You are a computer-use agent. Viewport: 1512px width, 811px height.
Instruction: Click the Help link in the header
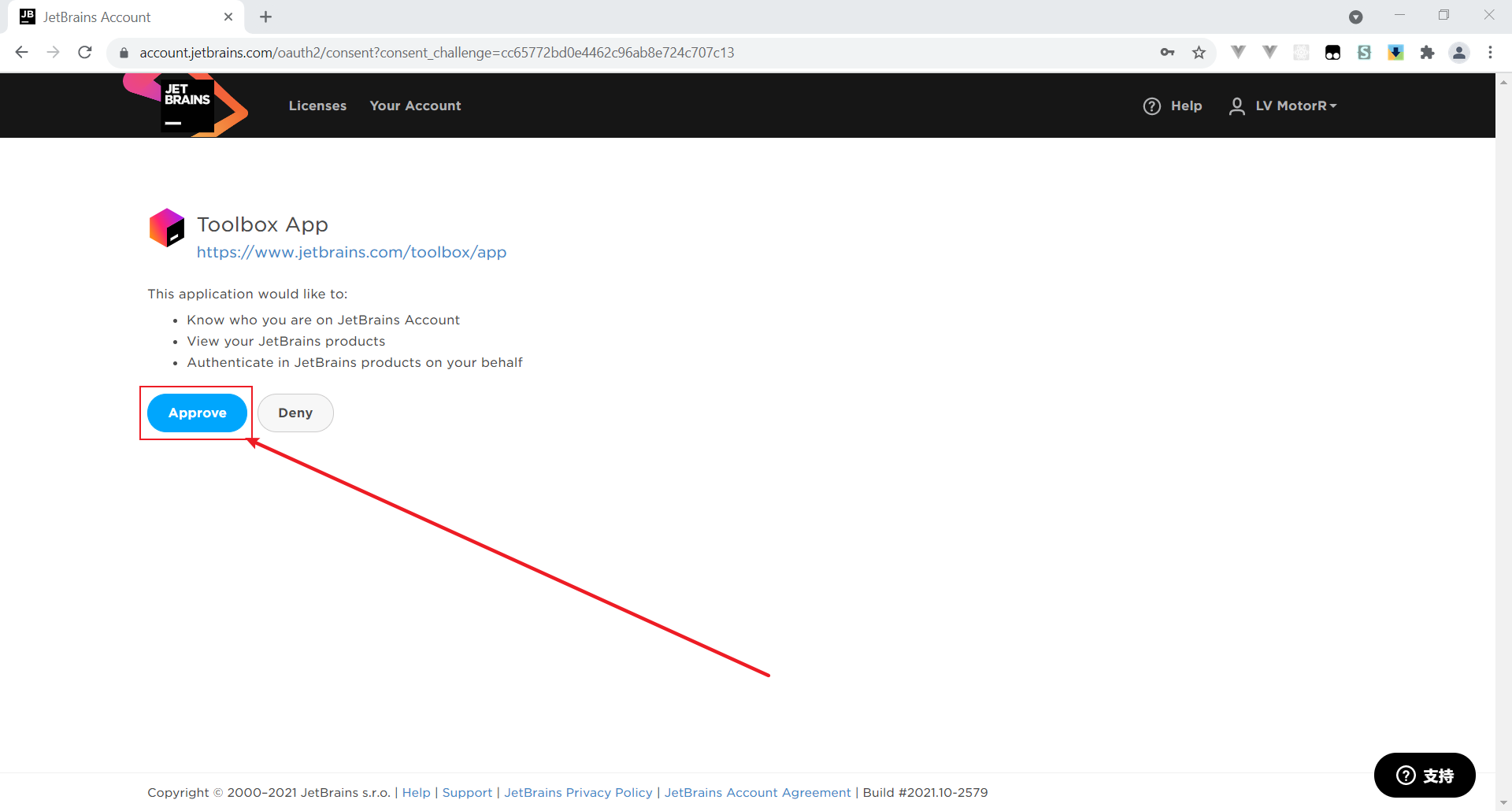1186,106
